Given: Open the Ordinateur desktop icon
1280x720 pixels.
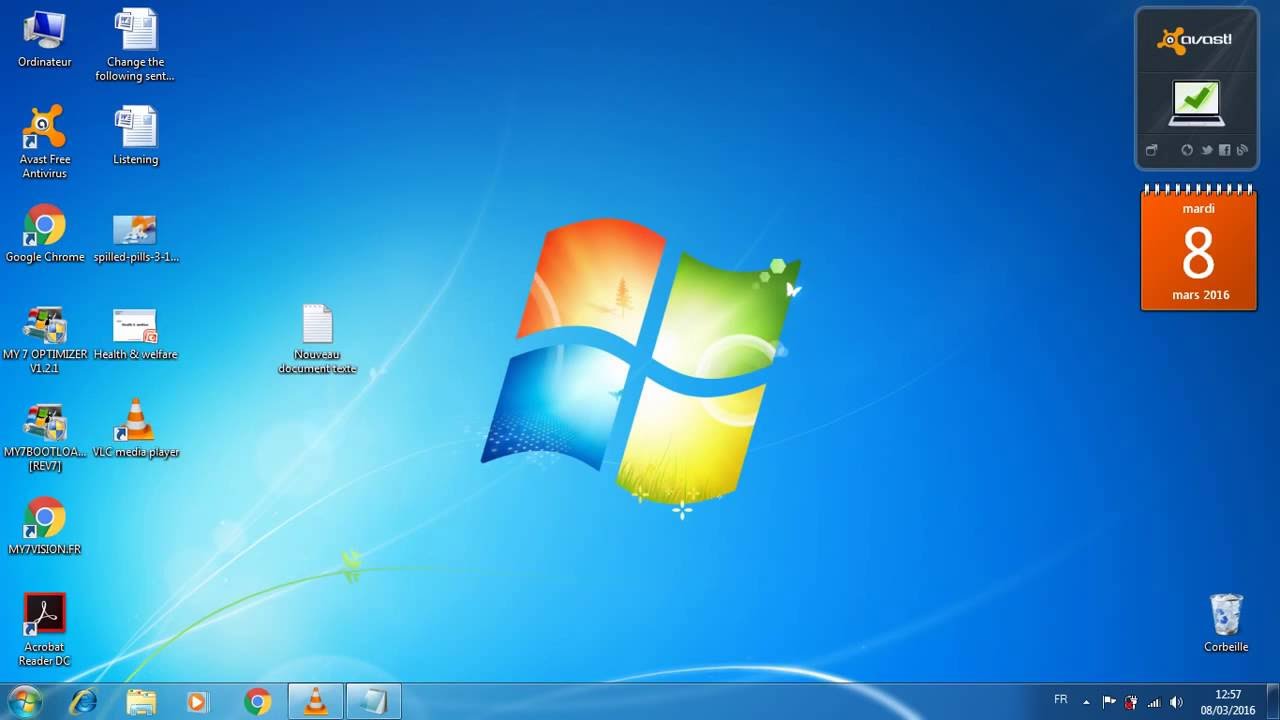Looking at the screenshot, I should (x=44, y=39).
